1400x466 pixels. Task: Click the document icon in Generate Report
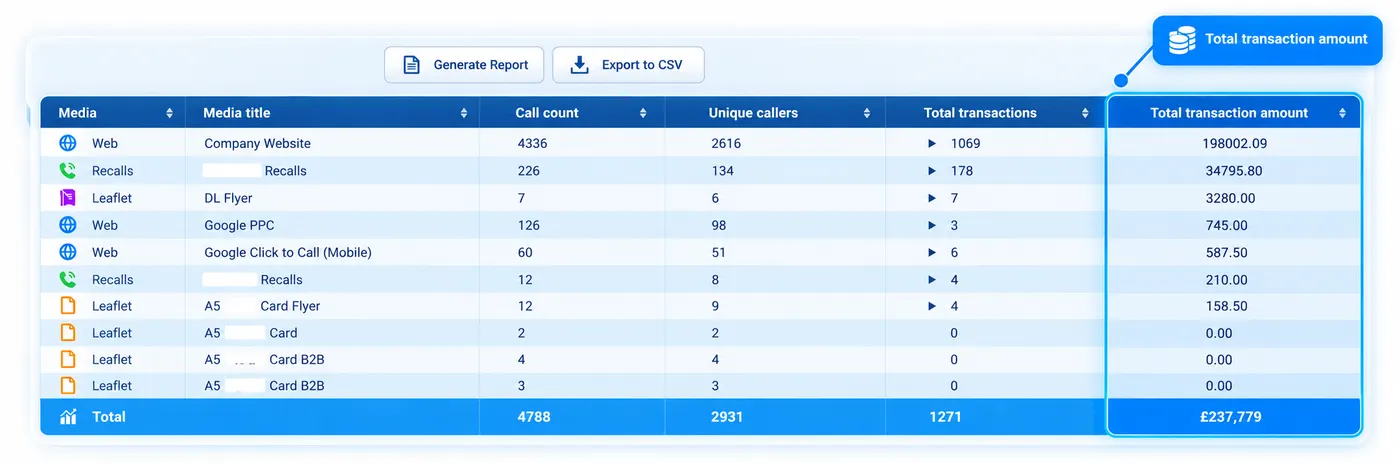point(411,65)
